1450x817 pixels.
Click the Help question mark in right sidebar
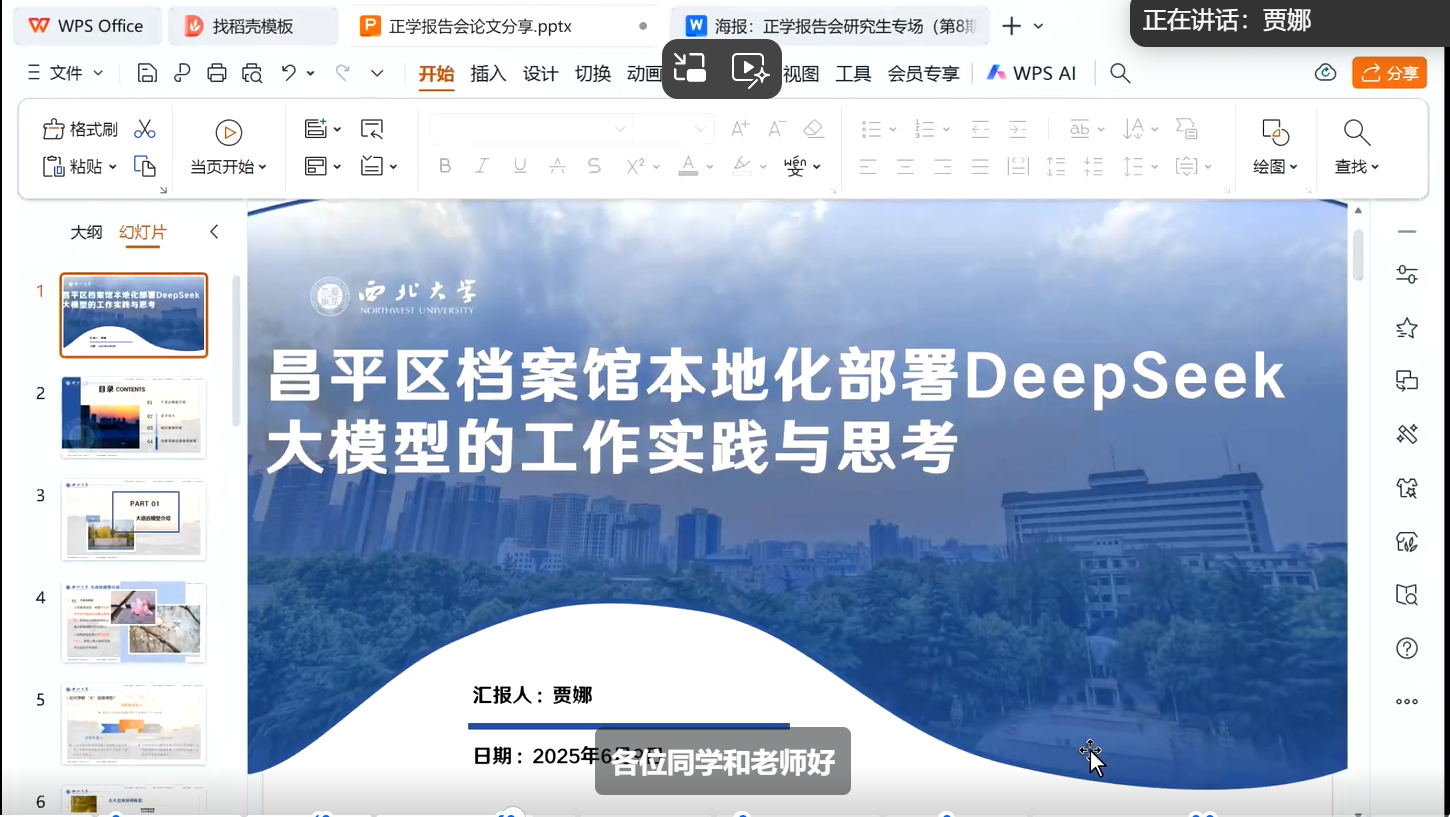[1406, 648]
